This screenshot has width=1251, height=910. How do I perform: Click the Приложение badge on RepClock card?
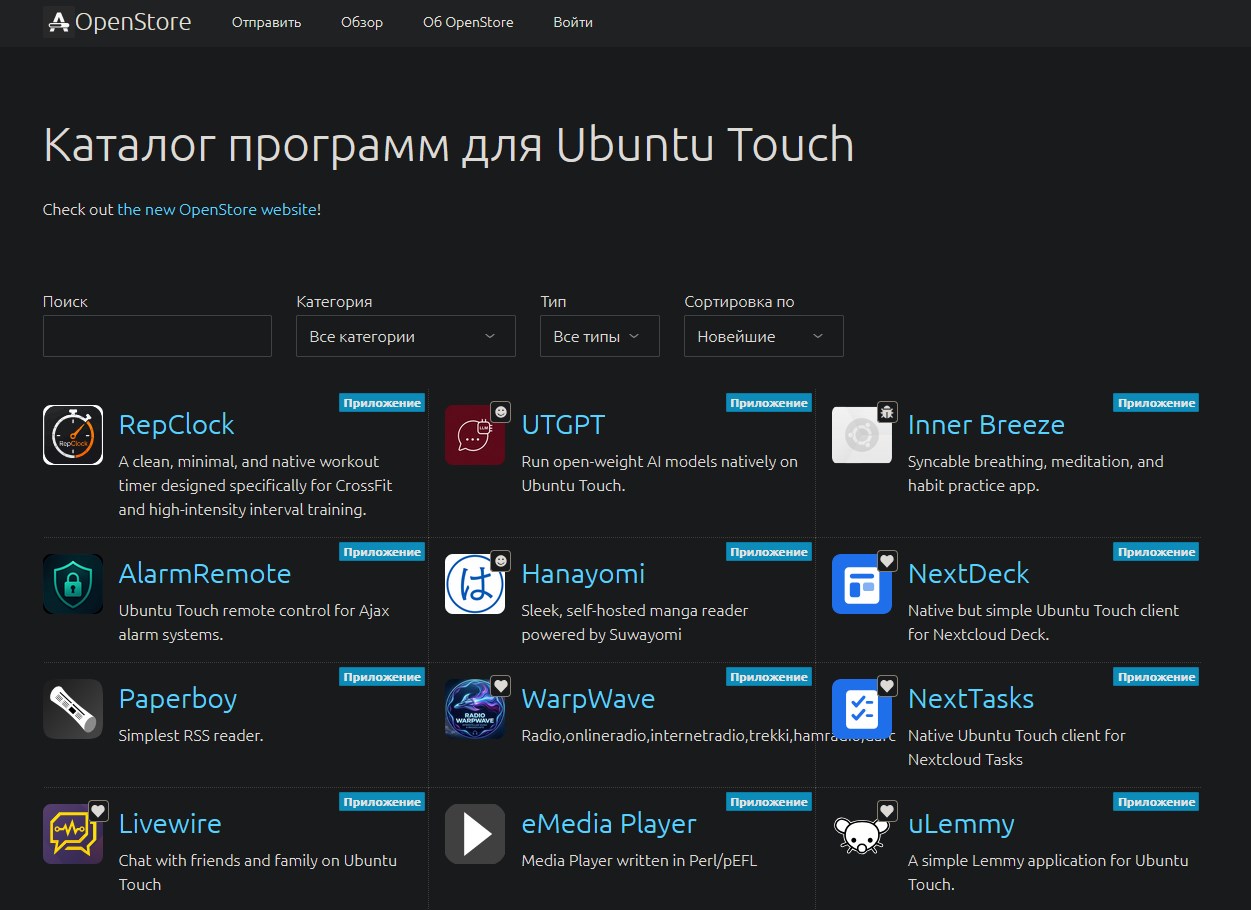pos(382,403)
